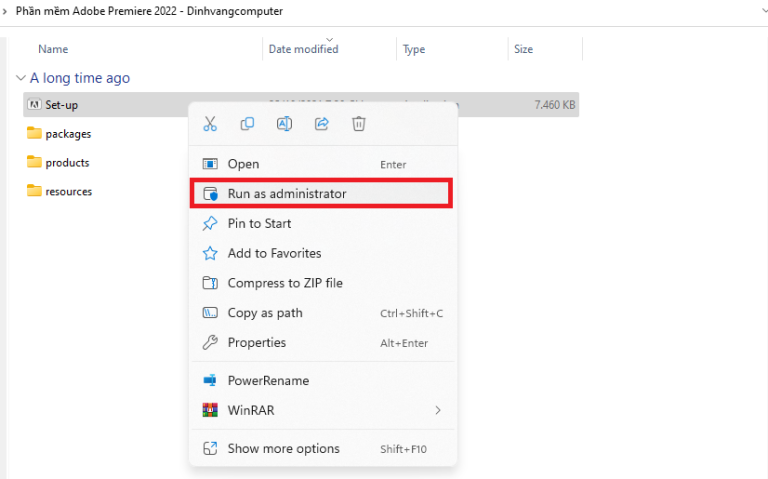This screenshot has width=768, height=479.
Task: Click the Delete trash can icon
Action: click(358, 124)
